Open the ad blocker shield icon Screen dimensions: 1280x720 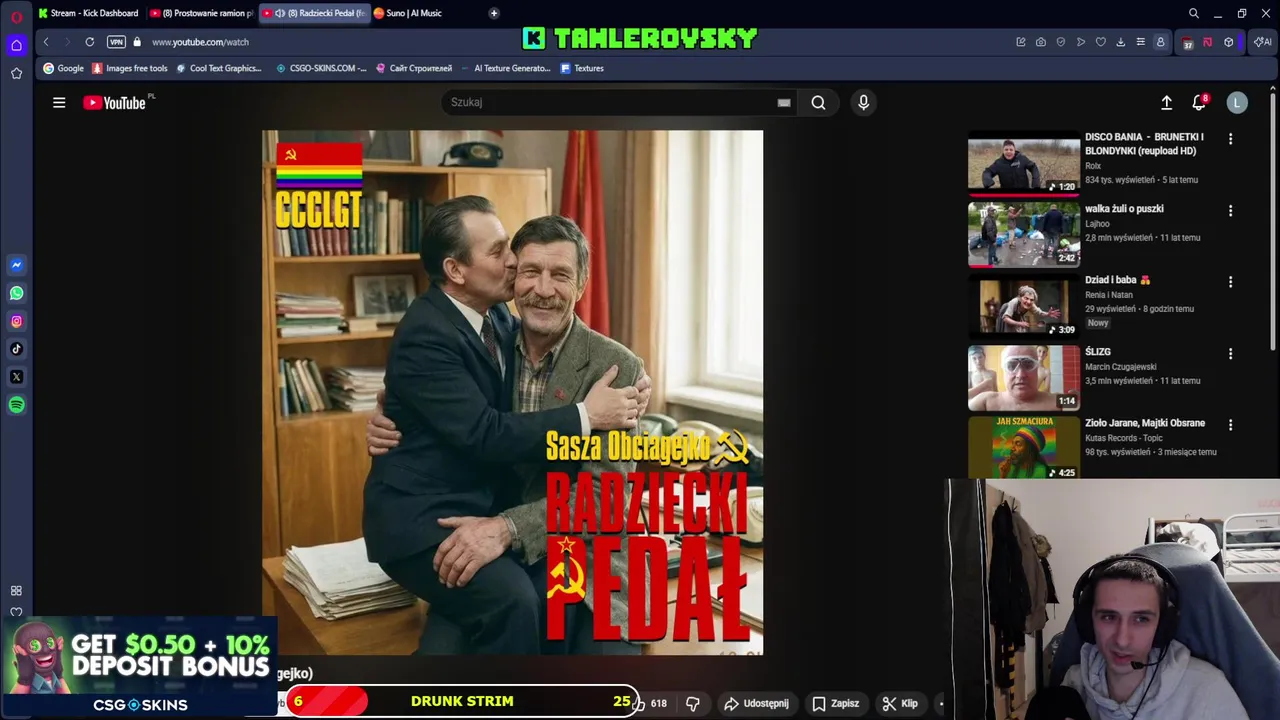[1061, 42]
